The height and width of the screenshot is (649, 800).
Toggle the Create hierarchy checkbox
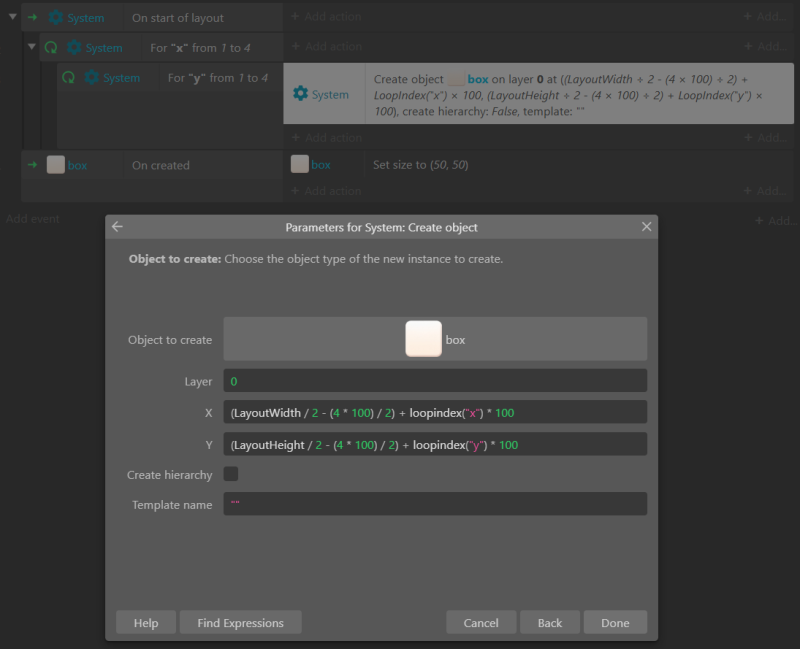click(231, 474)
